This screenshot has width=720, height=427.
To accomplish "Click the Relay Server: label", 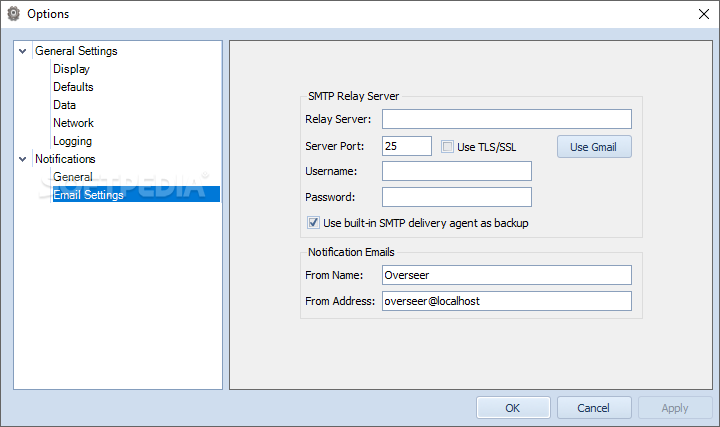I will [338, 119].
